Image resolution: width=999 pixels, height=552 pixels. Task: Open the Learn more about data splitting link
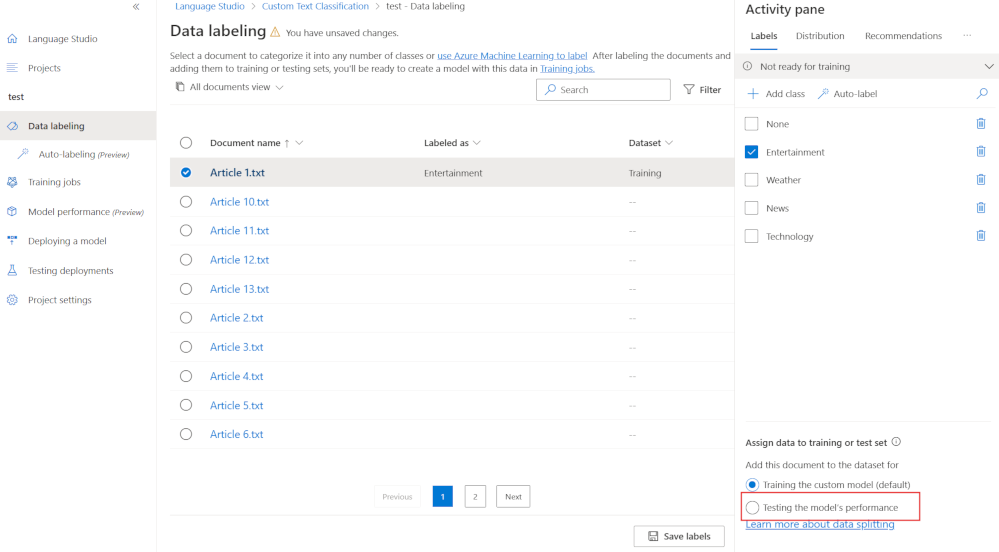820,525
